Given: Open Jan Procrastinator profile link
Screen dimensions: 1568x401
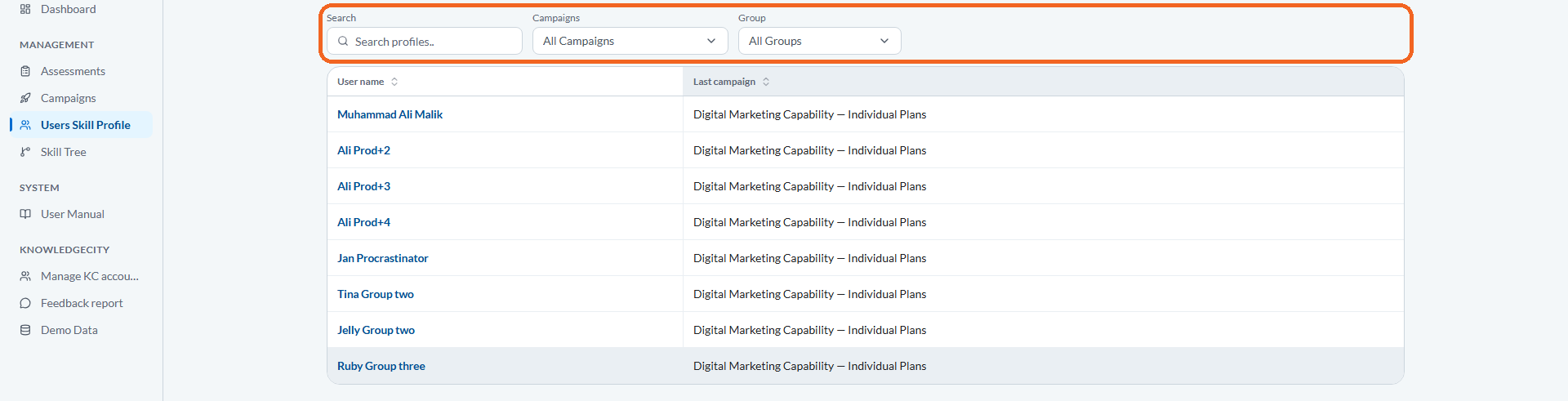Looking at the screenshot, I should click(x=382, y=258).
